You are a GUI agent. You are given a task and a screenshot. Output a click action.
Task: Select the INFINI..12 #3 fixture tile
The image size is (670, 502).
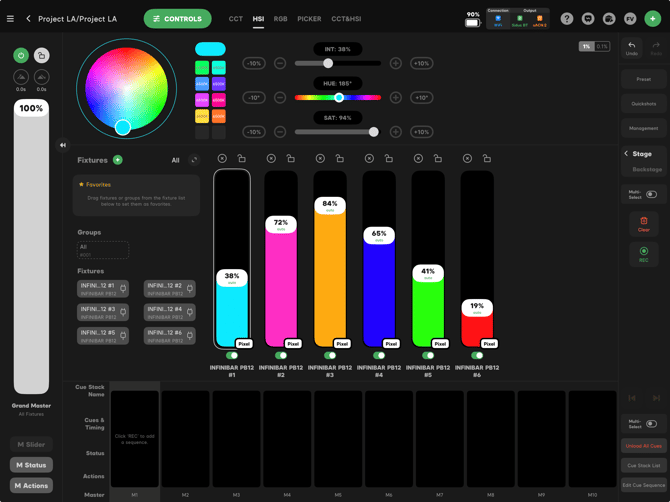103,312
